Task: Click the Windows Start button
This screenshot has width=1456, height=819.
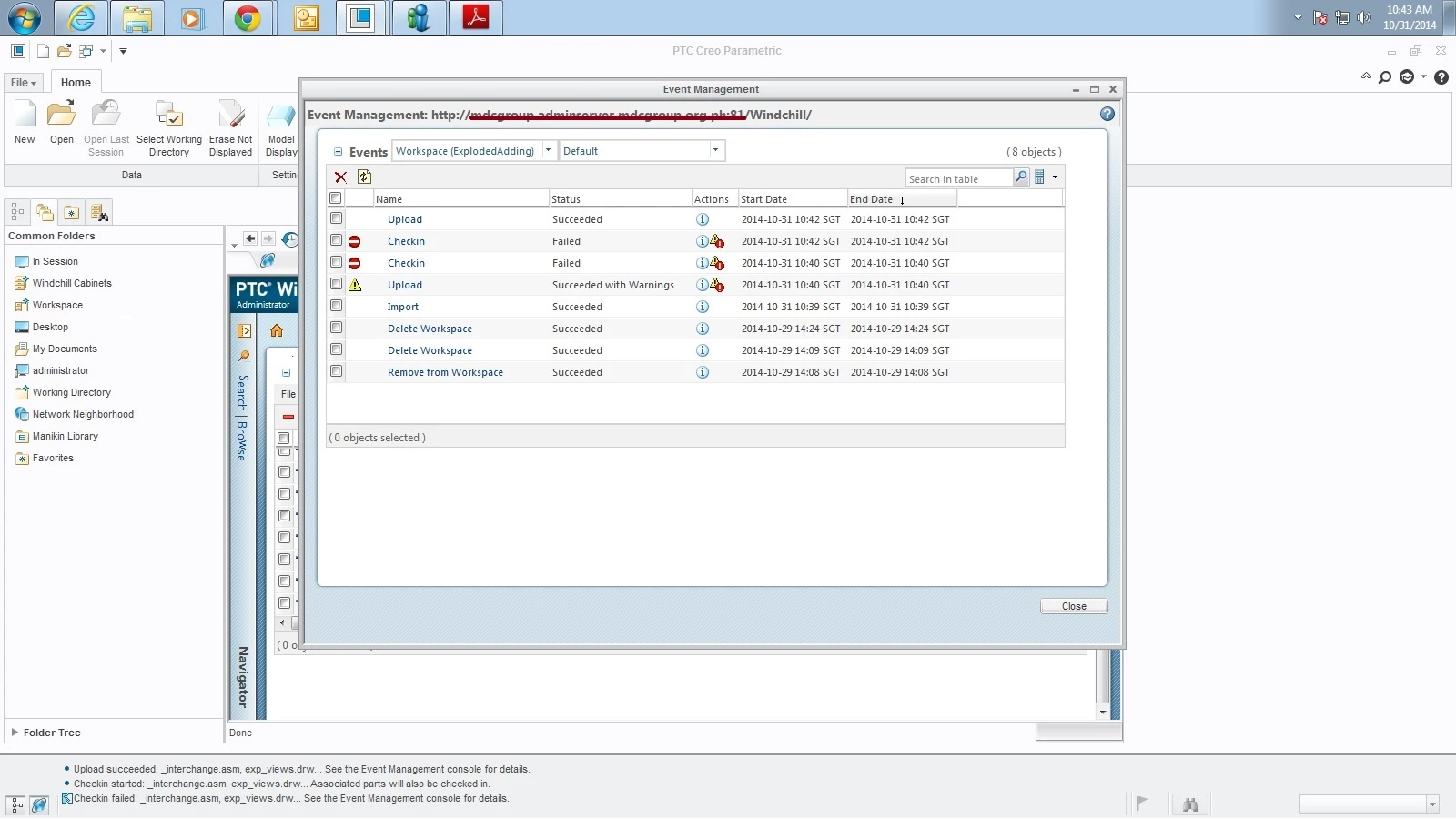Action: point(25,18)
